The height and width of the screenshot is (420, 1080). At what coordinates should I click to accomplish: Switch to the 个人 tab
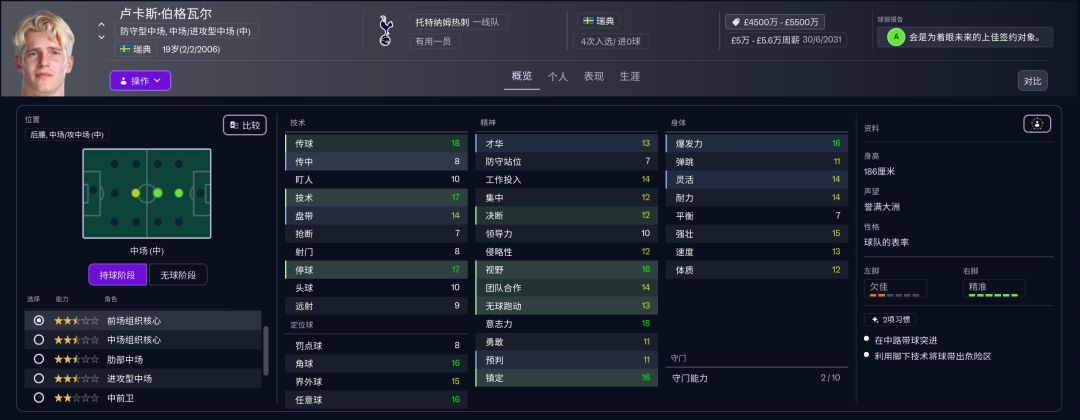(558, 76)
